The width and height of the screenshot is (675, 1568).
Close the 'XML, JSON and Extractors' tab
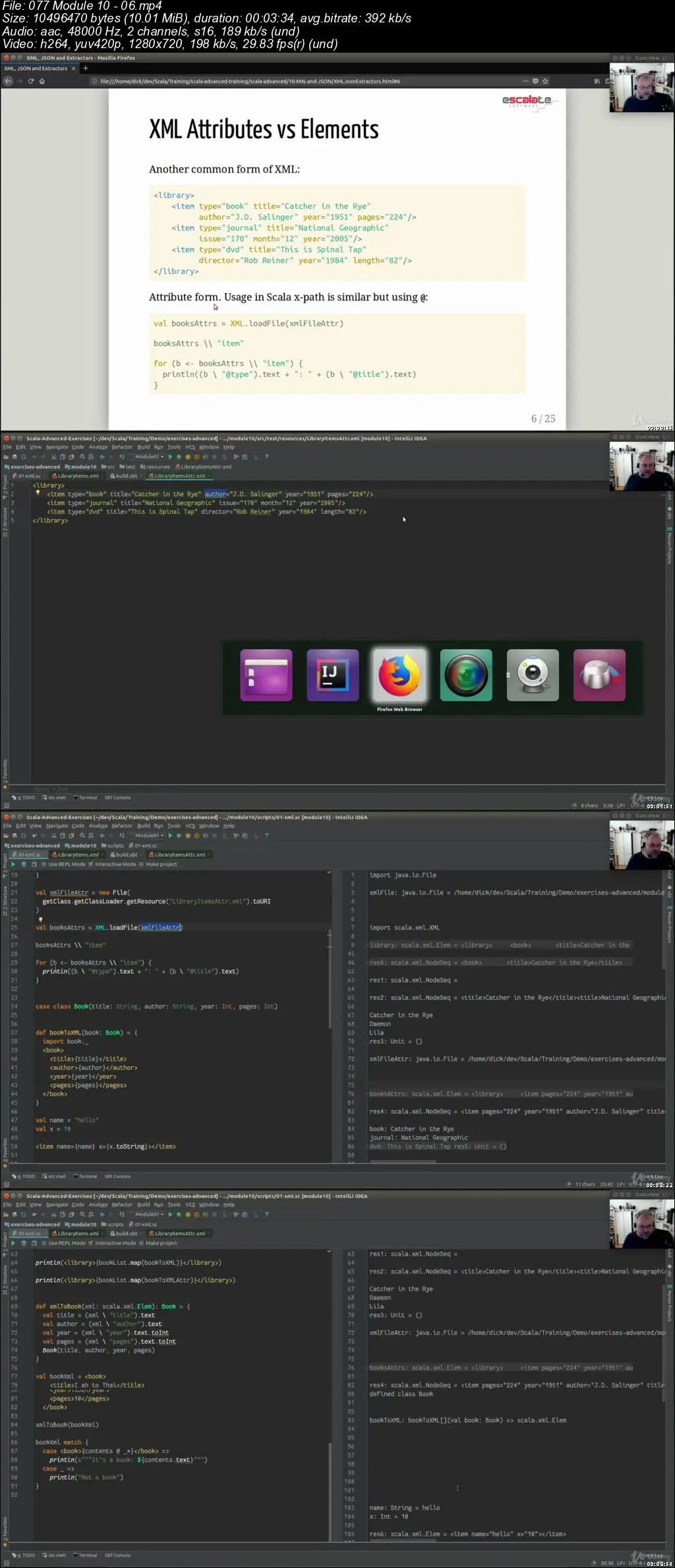point(73,69)
